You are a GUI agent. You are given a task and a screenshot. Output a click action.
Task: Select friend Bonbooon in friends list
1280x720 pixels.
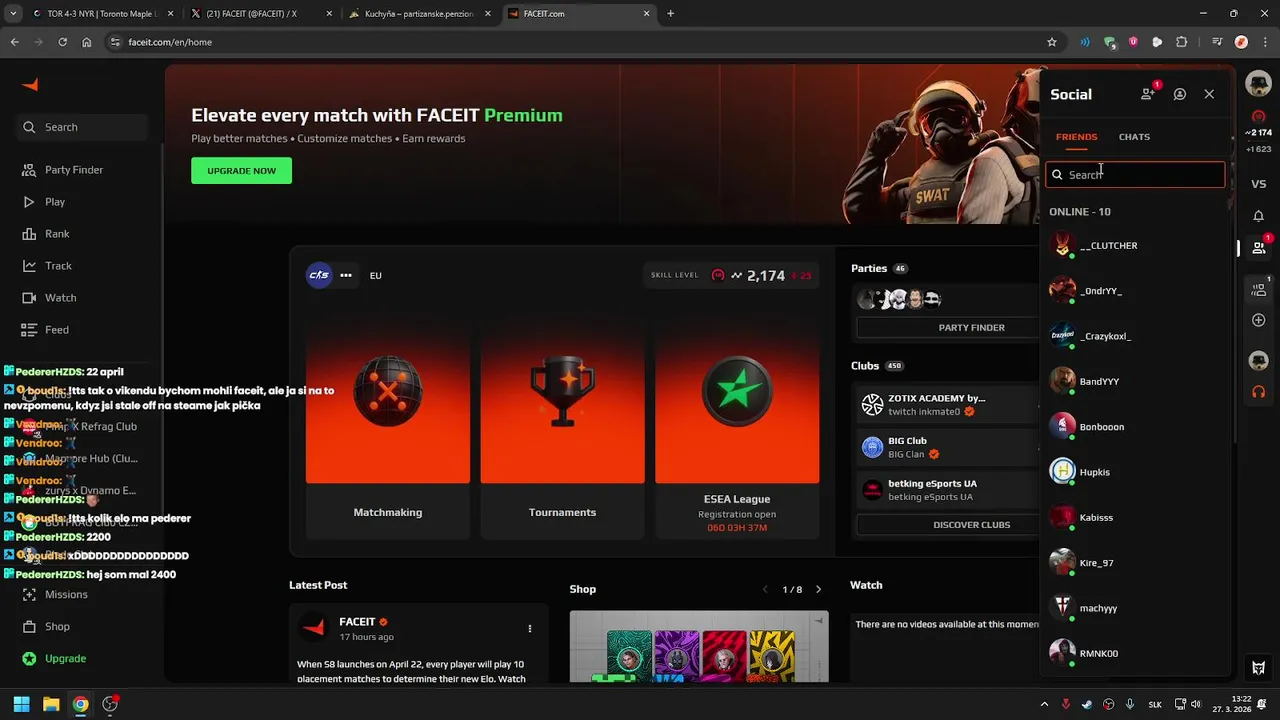(x=1135, y=427)
